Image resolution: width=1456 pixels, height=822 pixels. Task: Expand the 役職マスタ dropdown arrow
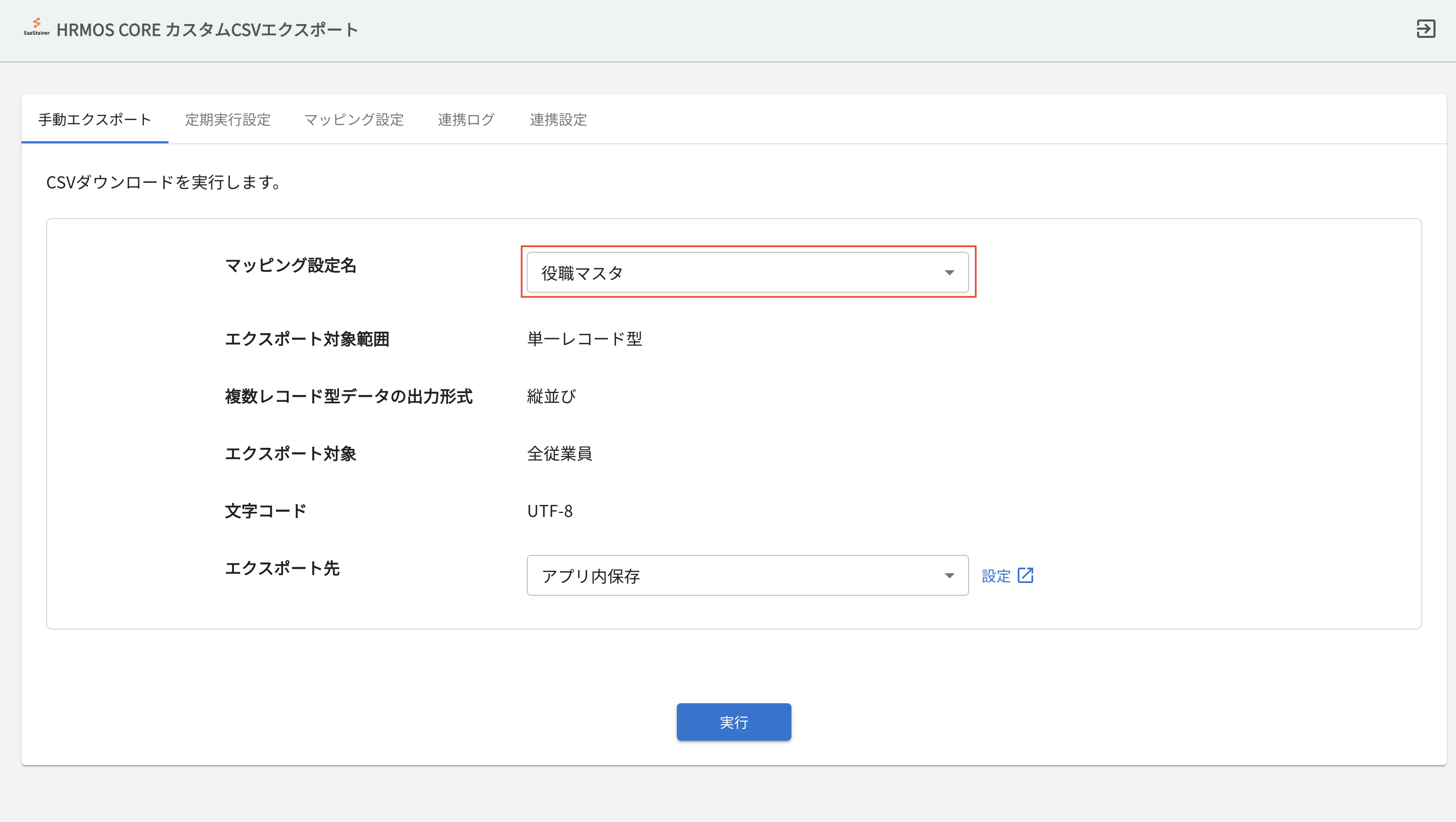[949, 273]
